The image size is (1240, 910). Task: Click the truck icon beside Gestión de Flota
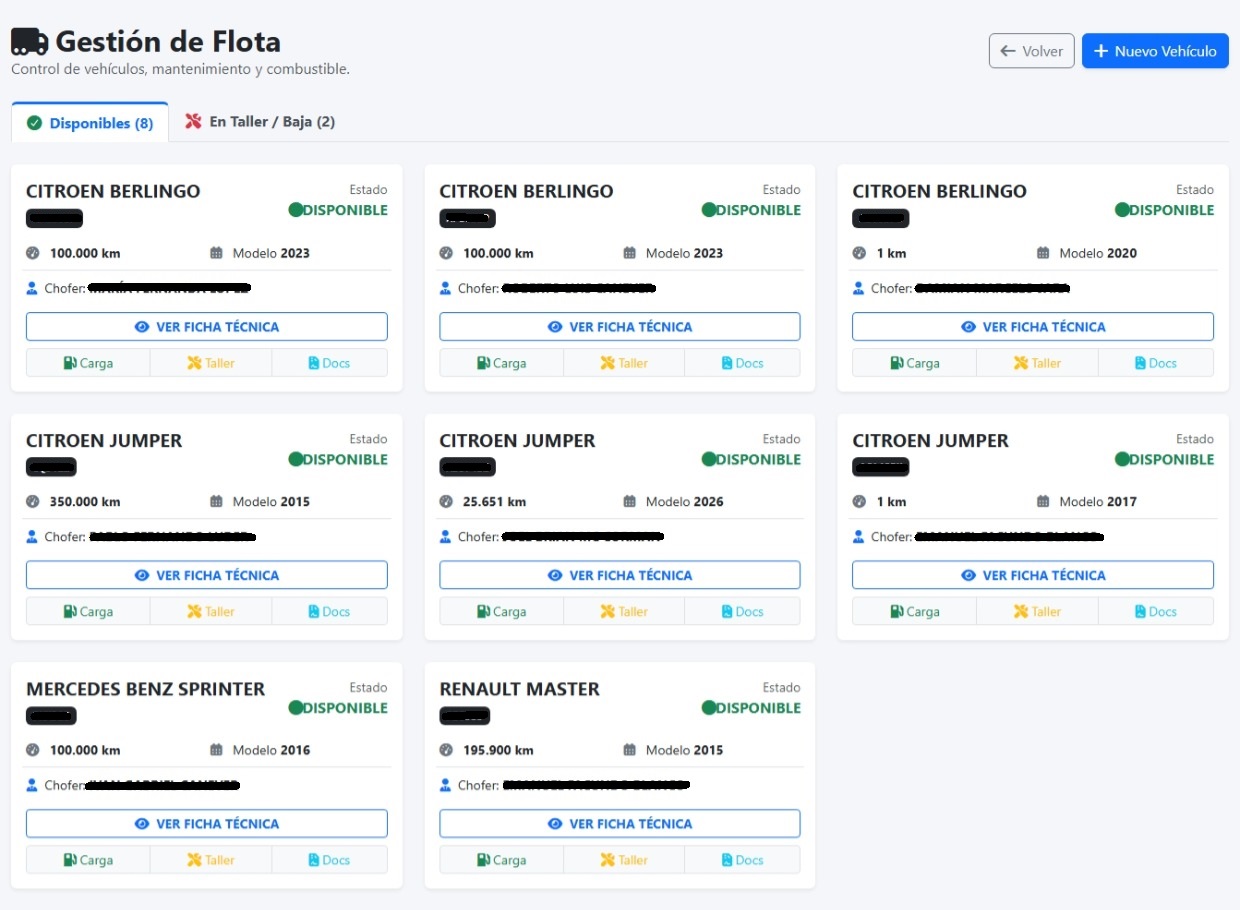tap(29, 42)
